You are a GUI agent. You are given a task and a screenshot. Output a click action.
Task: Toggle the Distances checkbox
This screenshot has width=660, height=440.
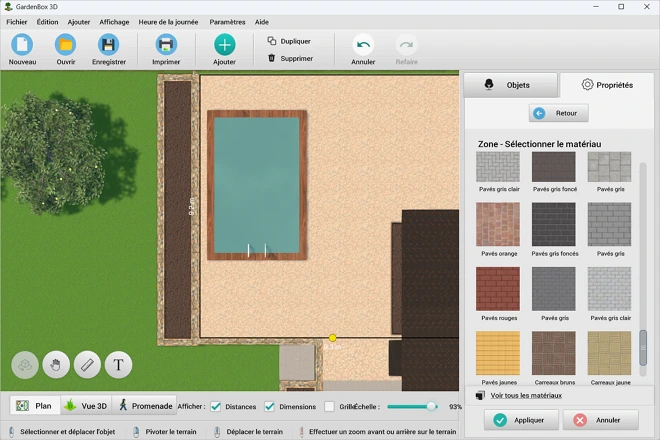pyautogui.click(x=216, y=407)
